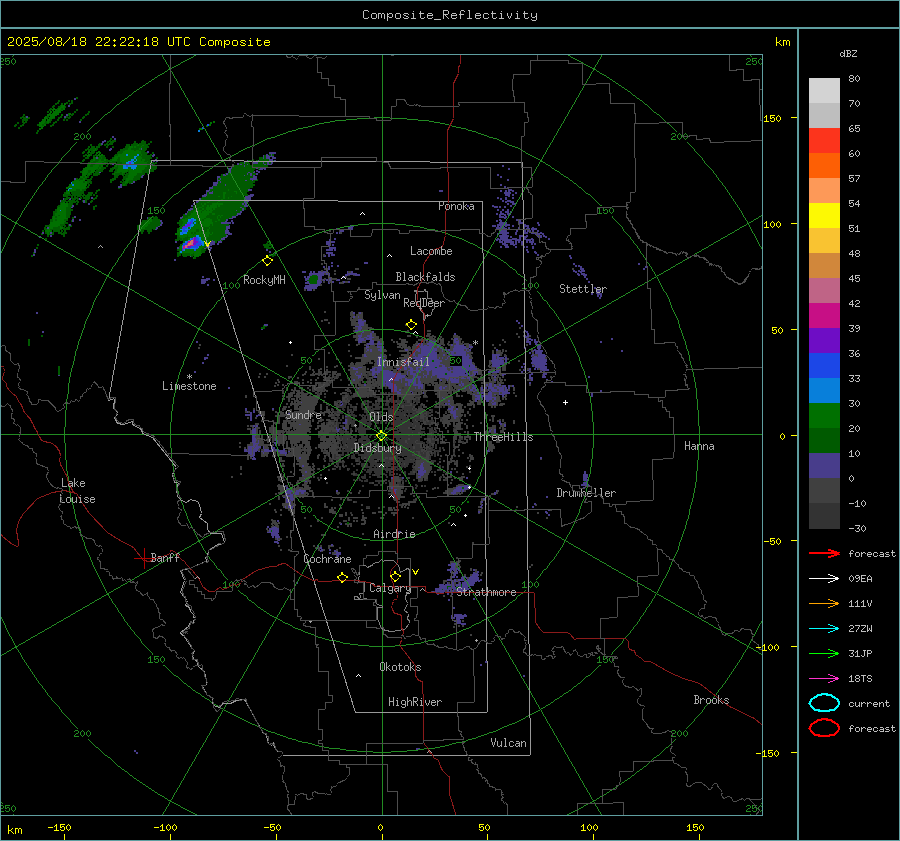The width and height of the screenshot is (900, 841).
Task: Click the Limestone label
Action: 189,386
